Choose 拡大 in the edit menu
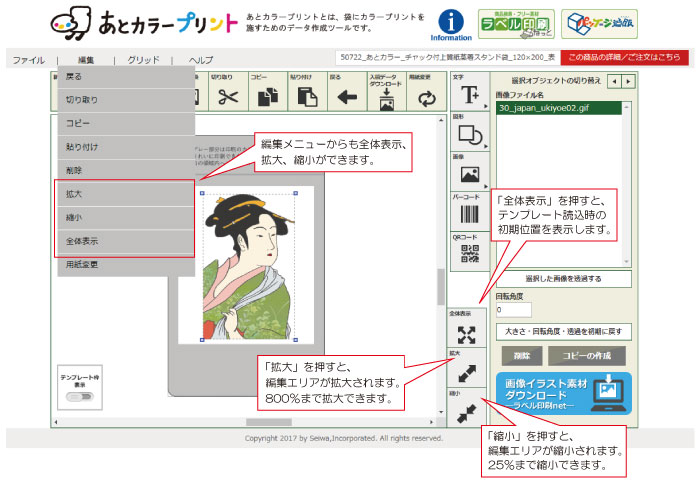This screenshot has height=480, width=700. 126,194
